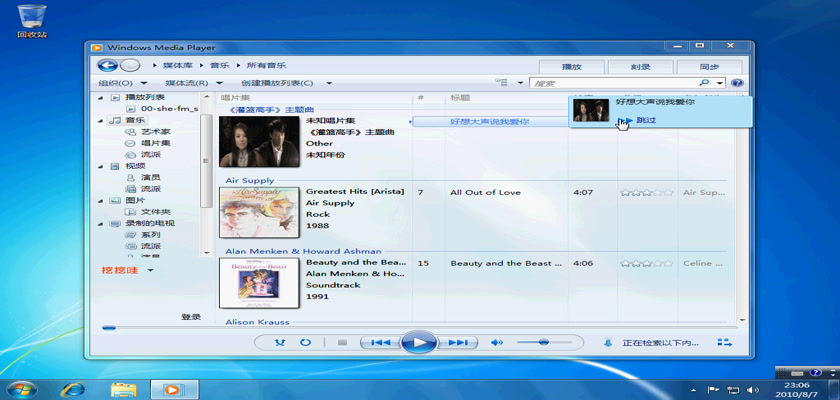Open the Help icon beside the search box
Screen dimensions: 840x400
coord(737,83)
